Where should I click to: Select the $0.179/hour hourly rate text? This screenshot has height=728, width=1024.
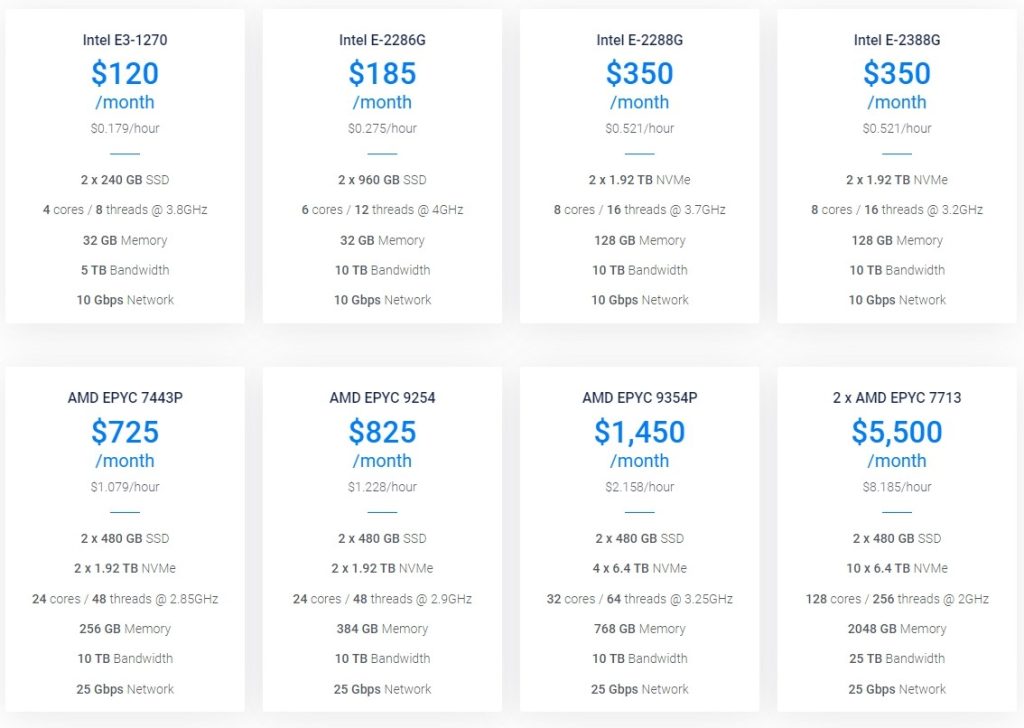(125, 128)
